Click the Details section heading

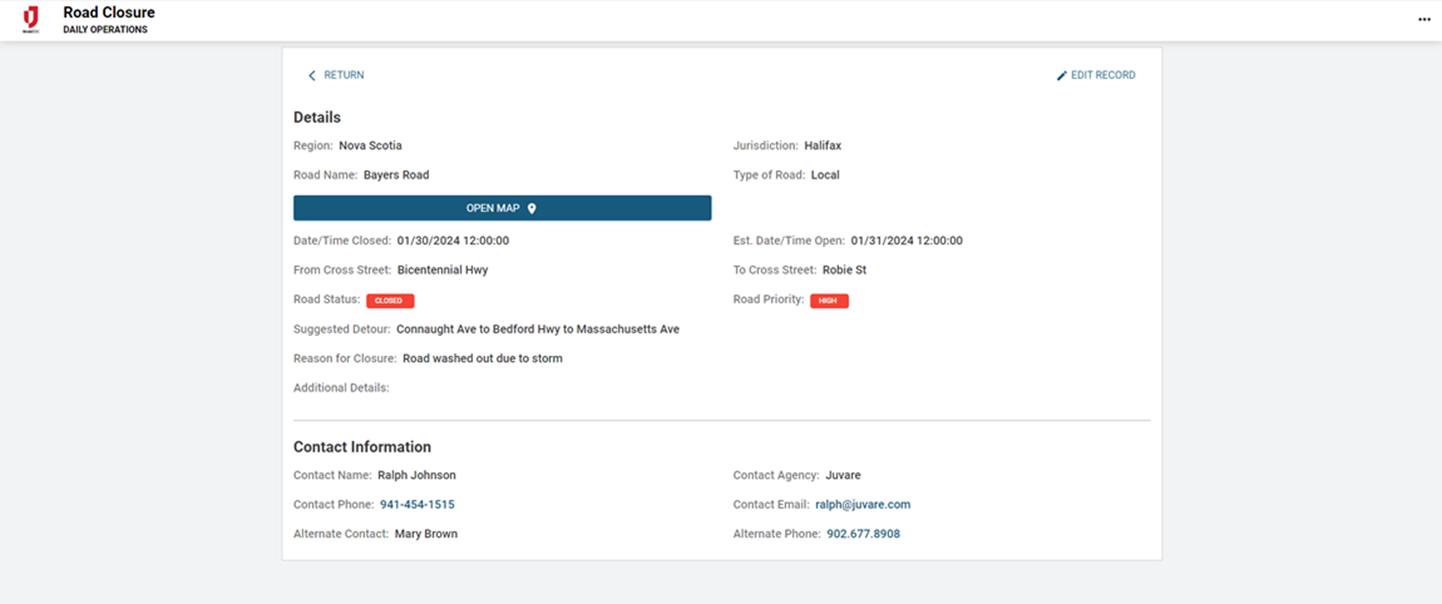click(317, 118)
